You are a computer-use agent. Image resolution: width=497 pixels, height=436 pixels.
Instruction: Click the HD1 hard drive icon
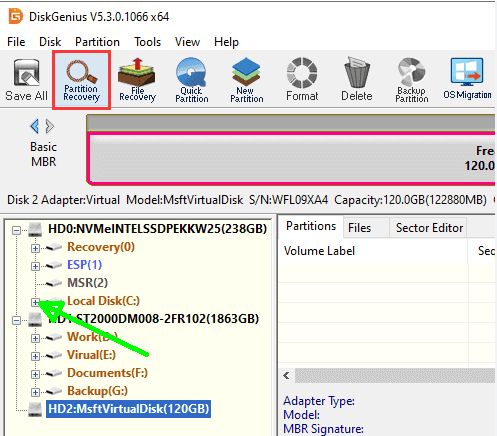click(x=35, y=319)
